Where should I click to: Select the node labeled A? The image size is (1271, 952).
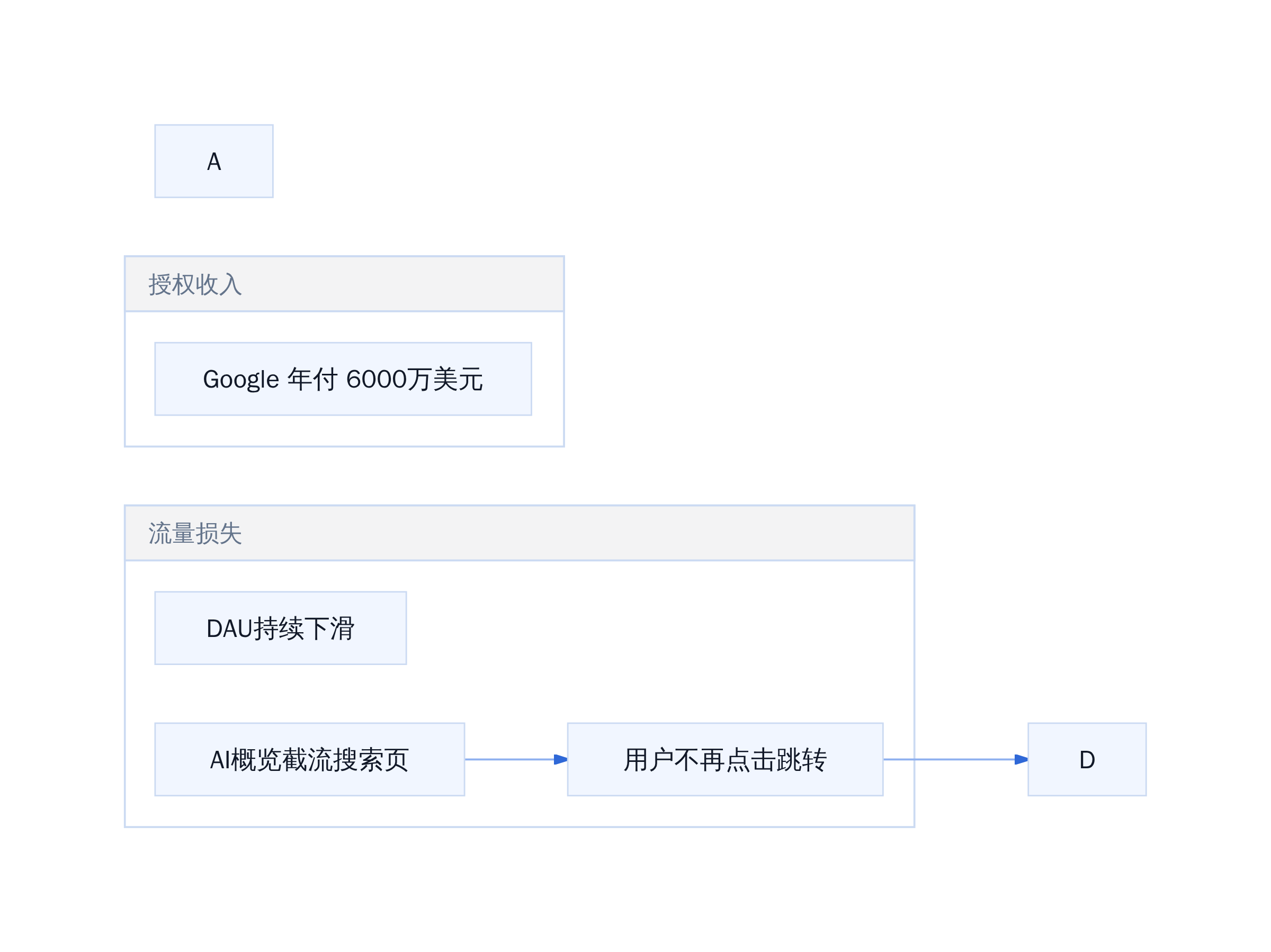(x=214, y=161)
